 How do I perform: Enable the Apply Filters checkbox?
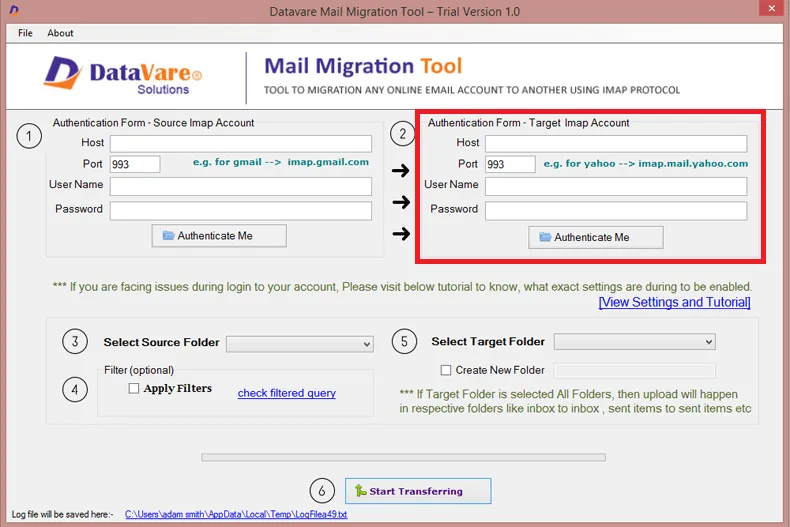click(x=134, y=388)
